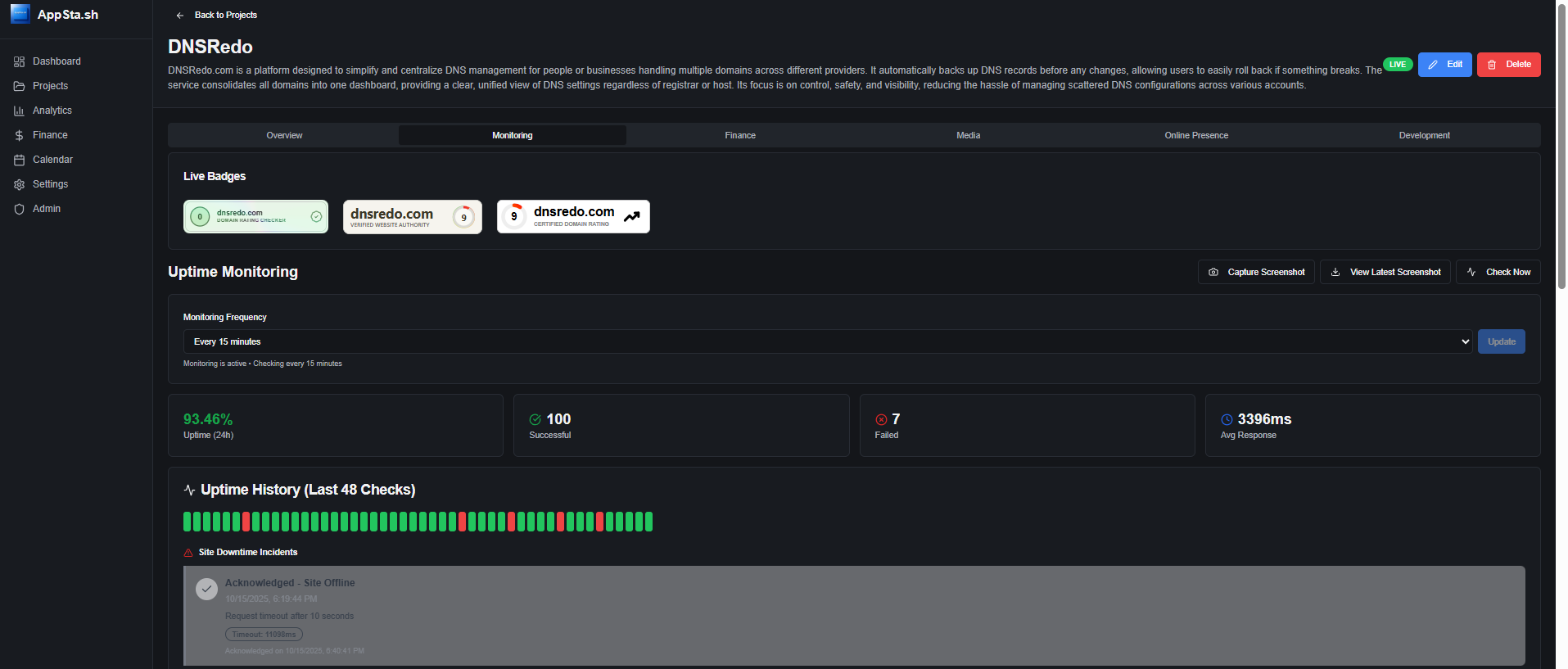This screenshot has width=1568, height=669.
Task: Click the Live Badges heading
Action: [215, 176]
